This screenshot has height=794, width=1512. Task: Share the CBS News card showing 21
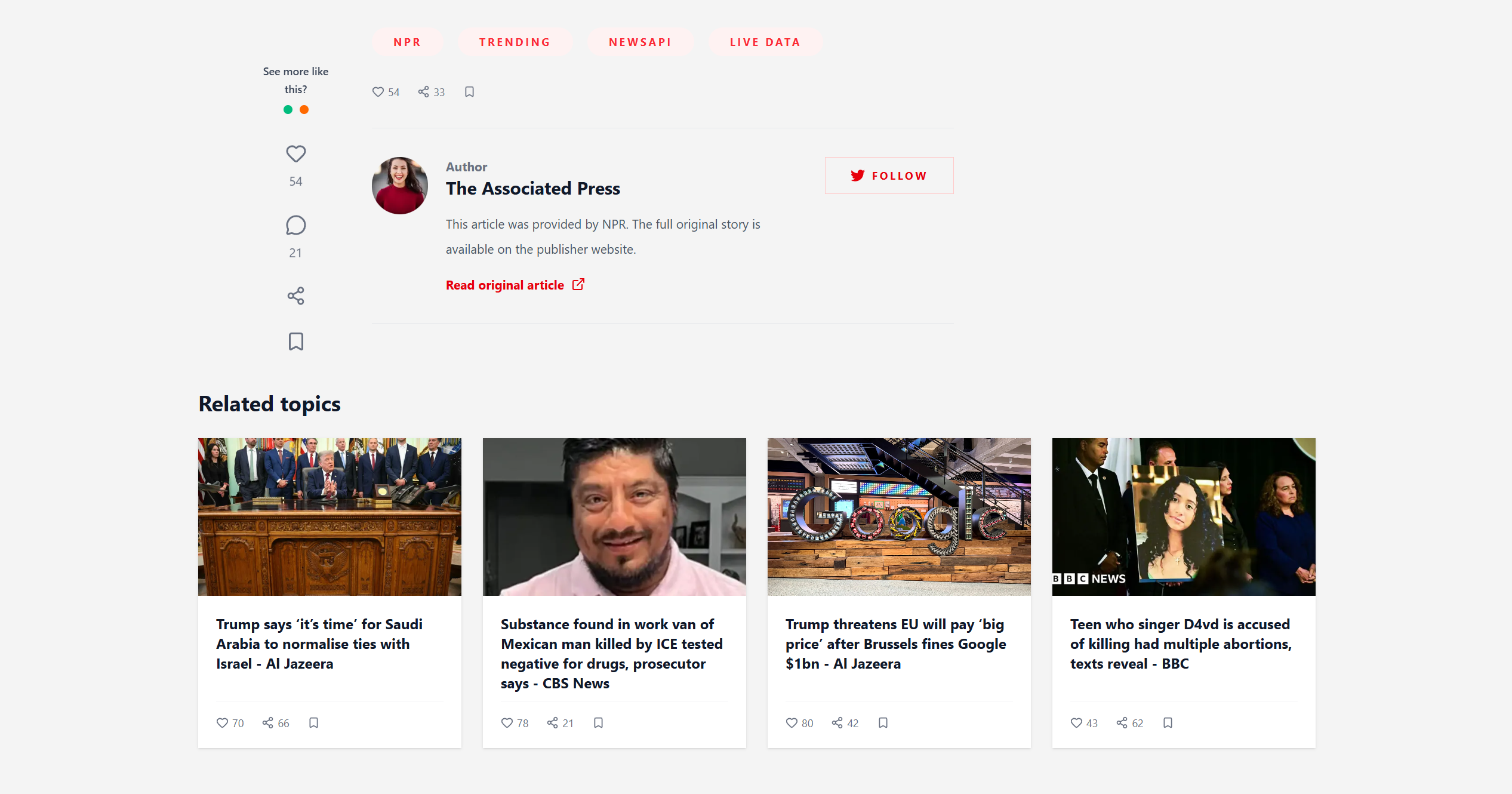point(552,723)
